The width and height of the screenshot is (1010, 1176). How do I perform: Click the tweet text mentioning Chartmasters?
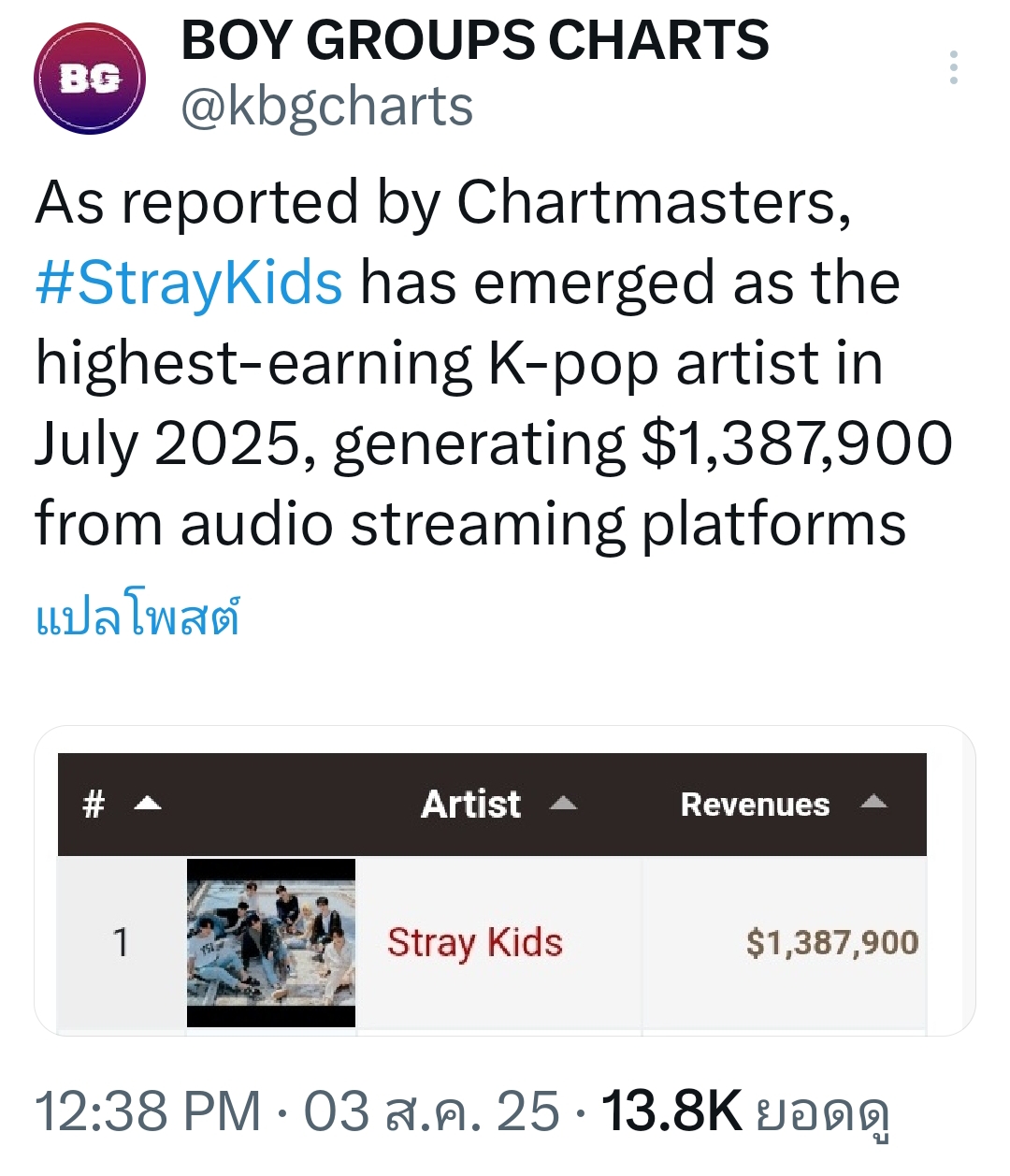click(x=494, y=362)
